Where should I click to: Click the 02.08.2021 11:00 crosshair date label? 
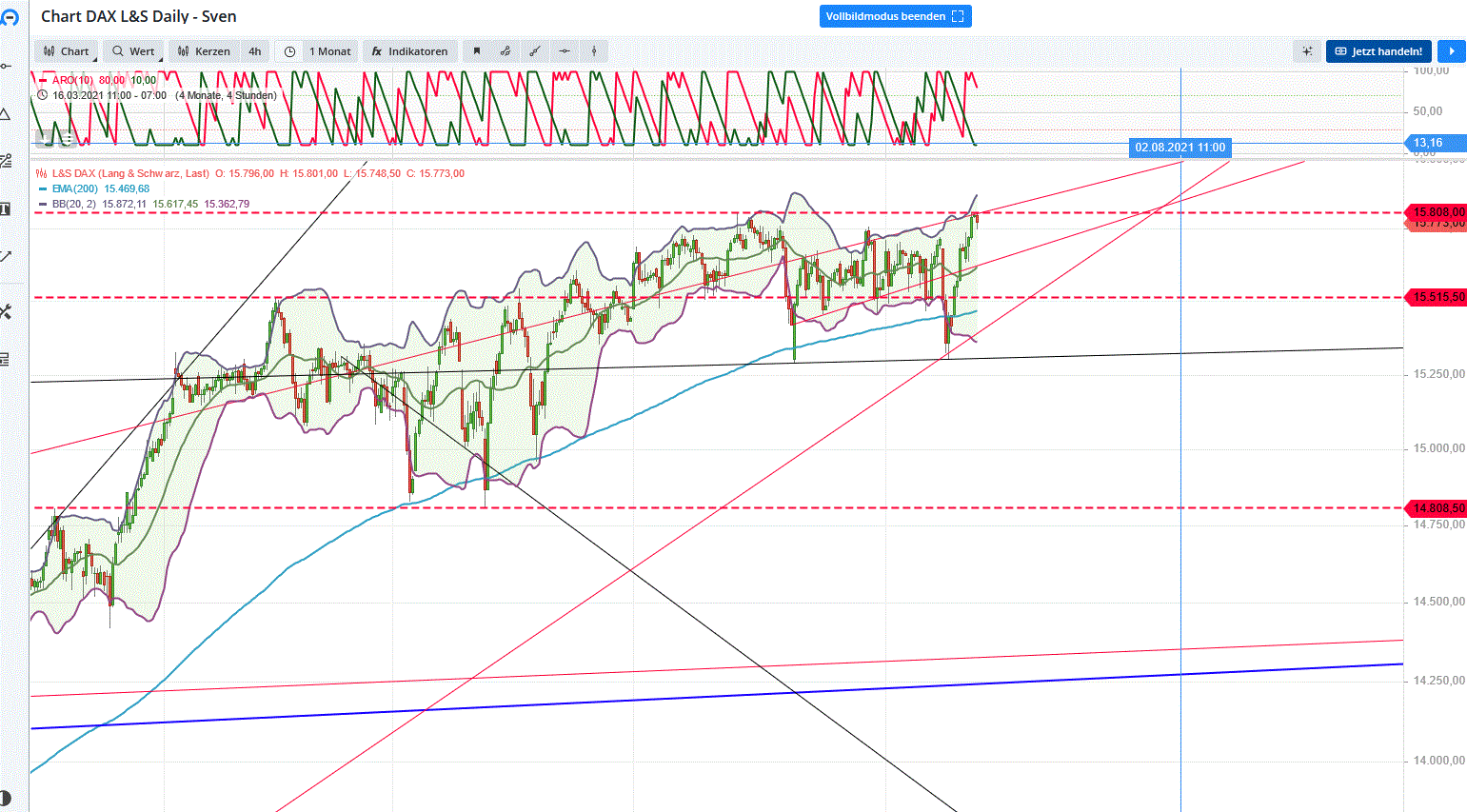tap(1180, 148)
